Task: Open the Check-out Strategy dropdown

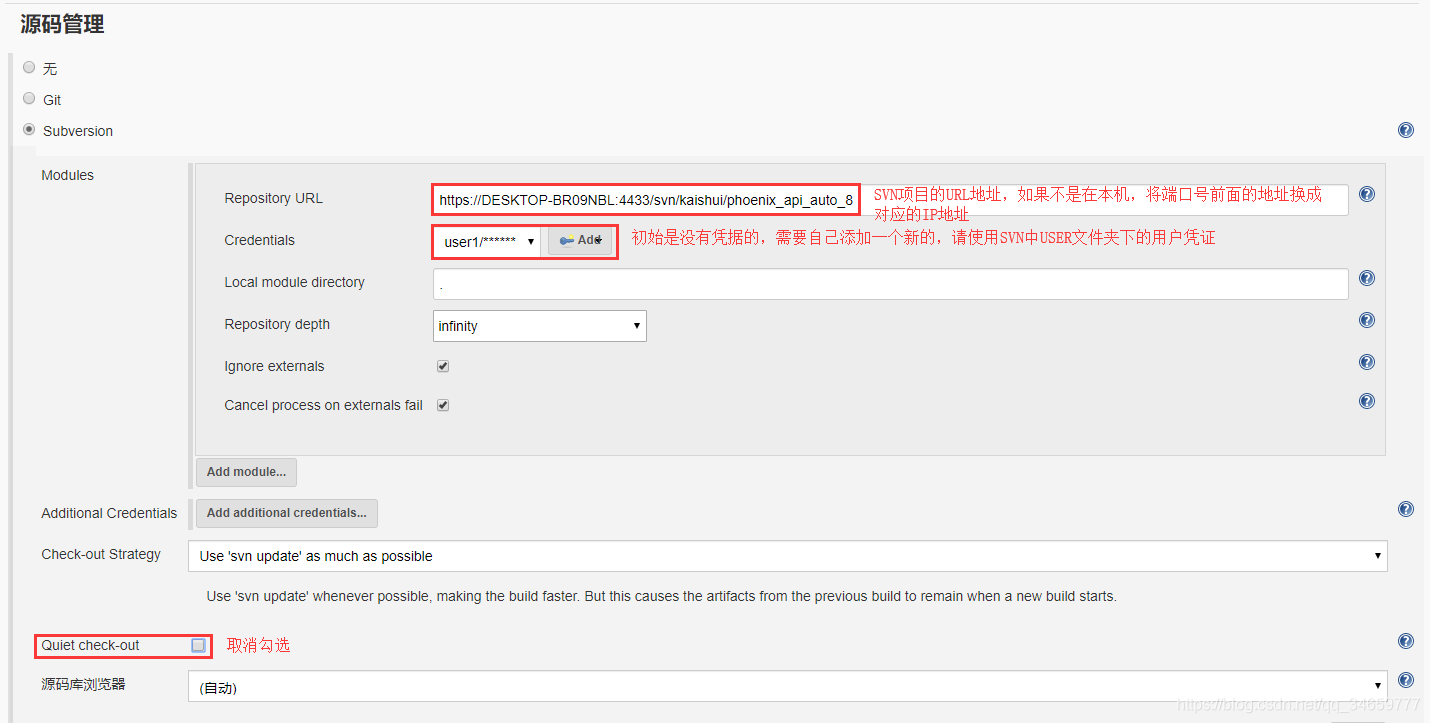Action: tap(787, 556)
